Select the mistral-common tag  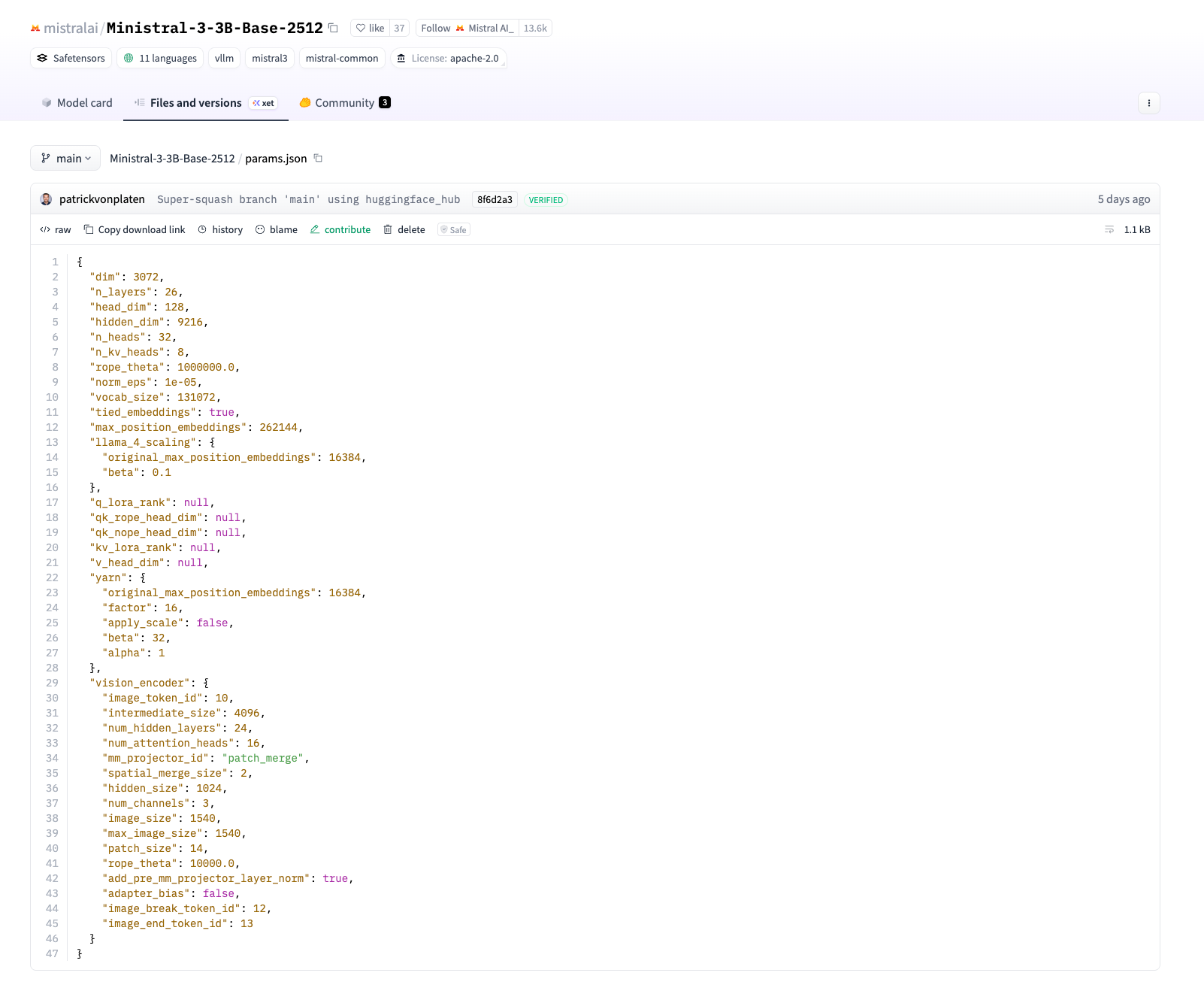click(x=342, y=58)
